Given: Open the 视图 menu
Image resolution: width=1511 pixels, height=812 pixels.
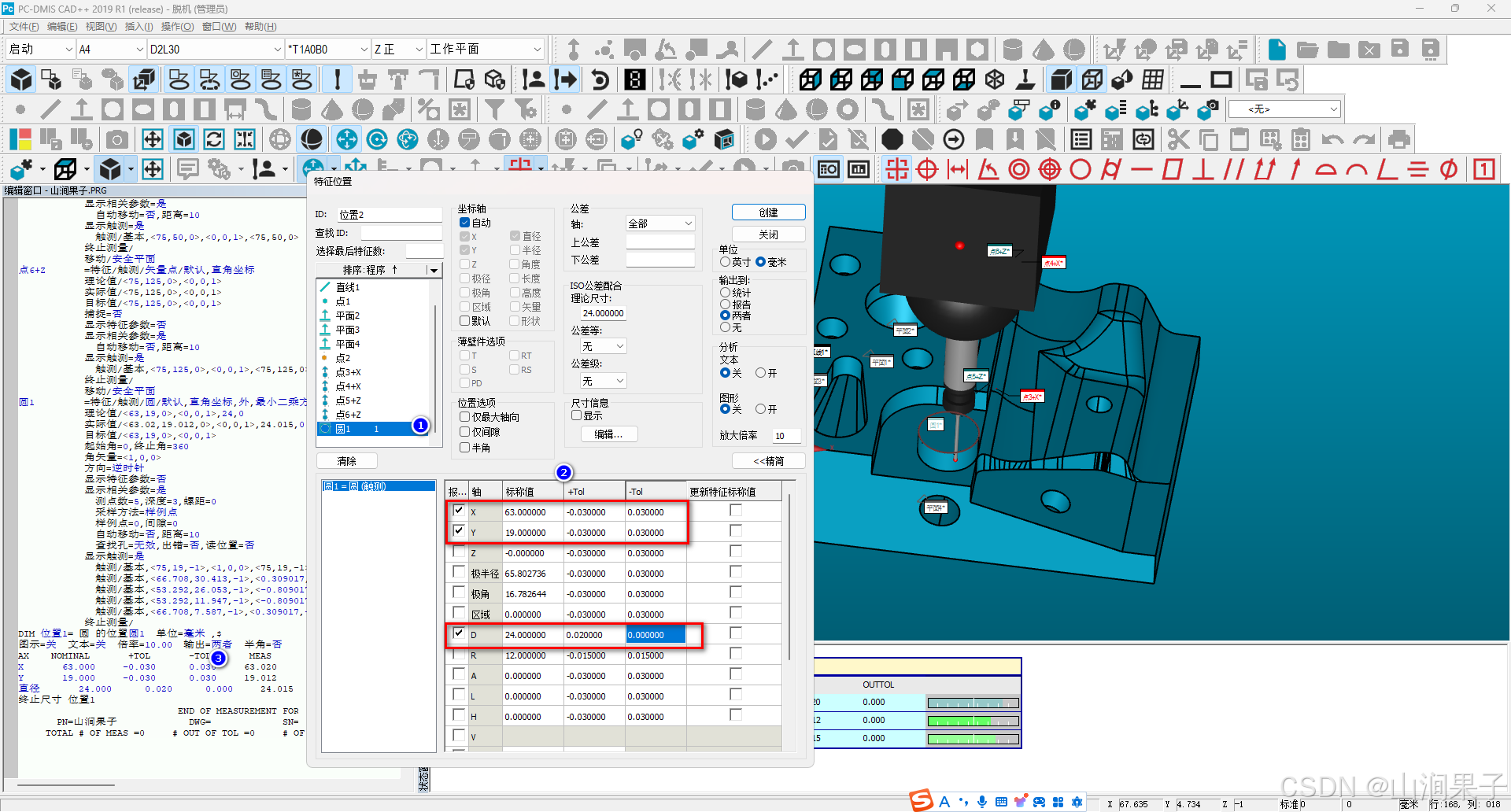Looking at the screenshot, I should coord(101,27).
